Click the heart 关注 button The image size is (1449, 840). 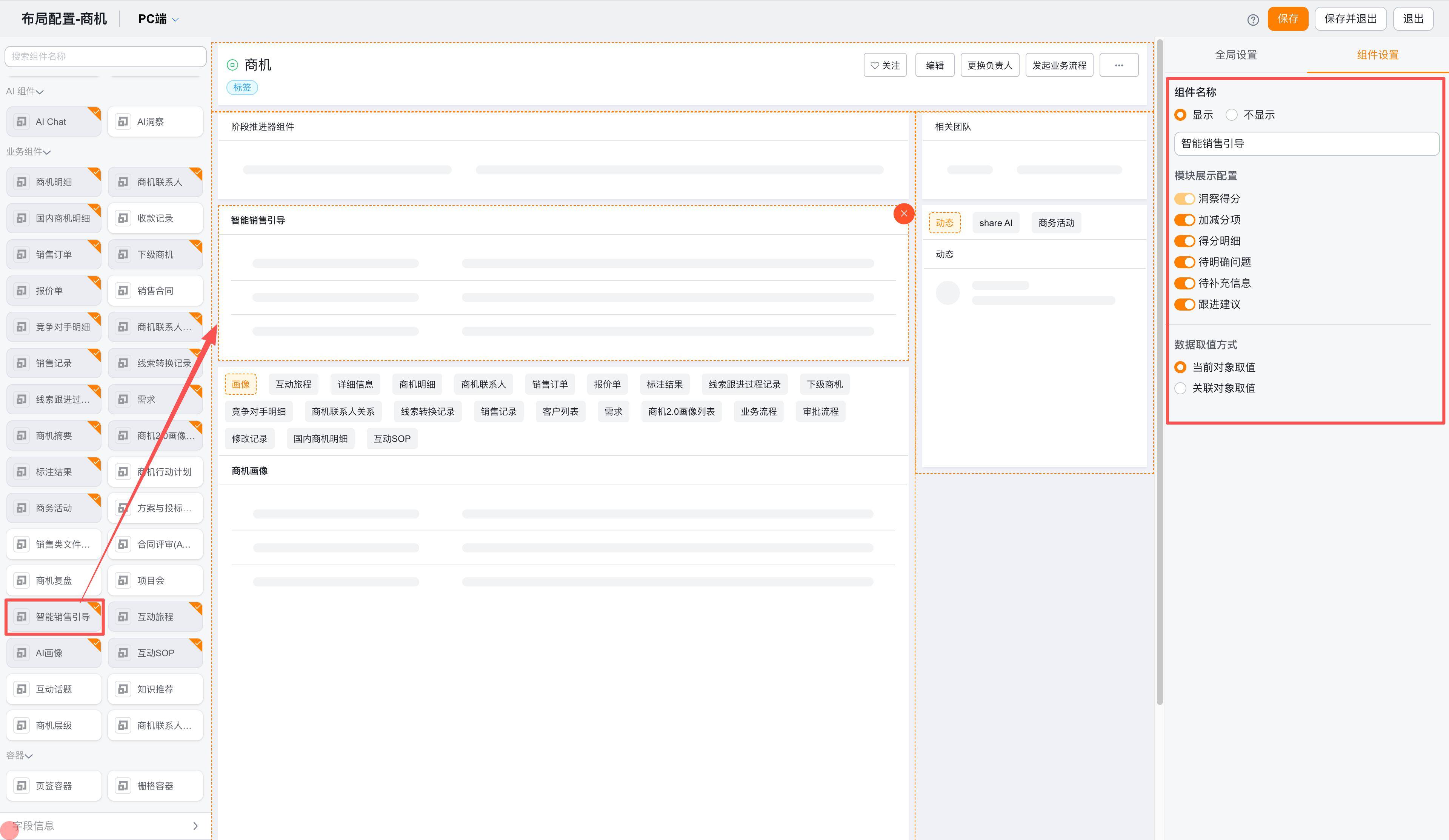click(x=885, y=65)
